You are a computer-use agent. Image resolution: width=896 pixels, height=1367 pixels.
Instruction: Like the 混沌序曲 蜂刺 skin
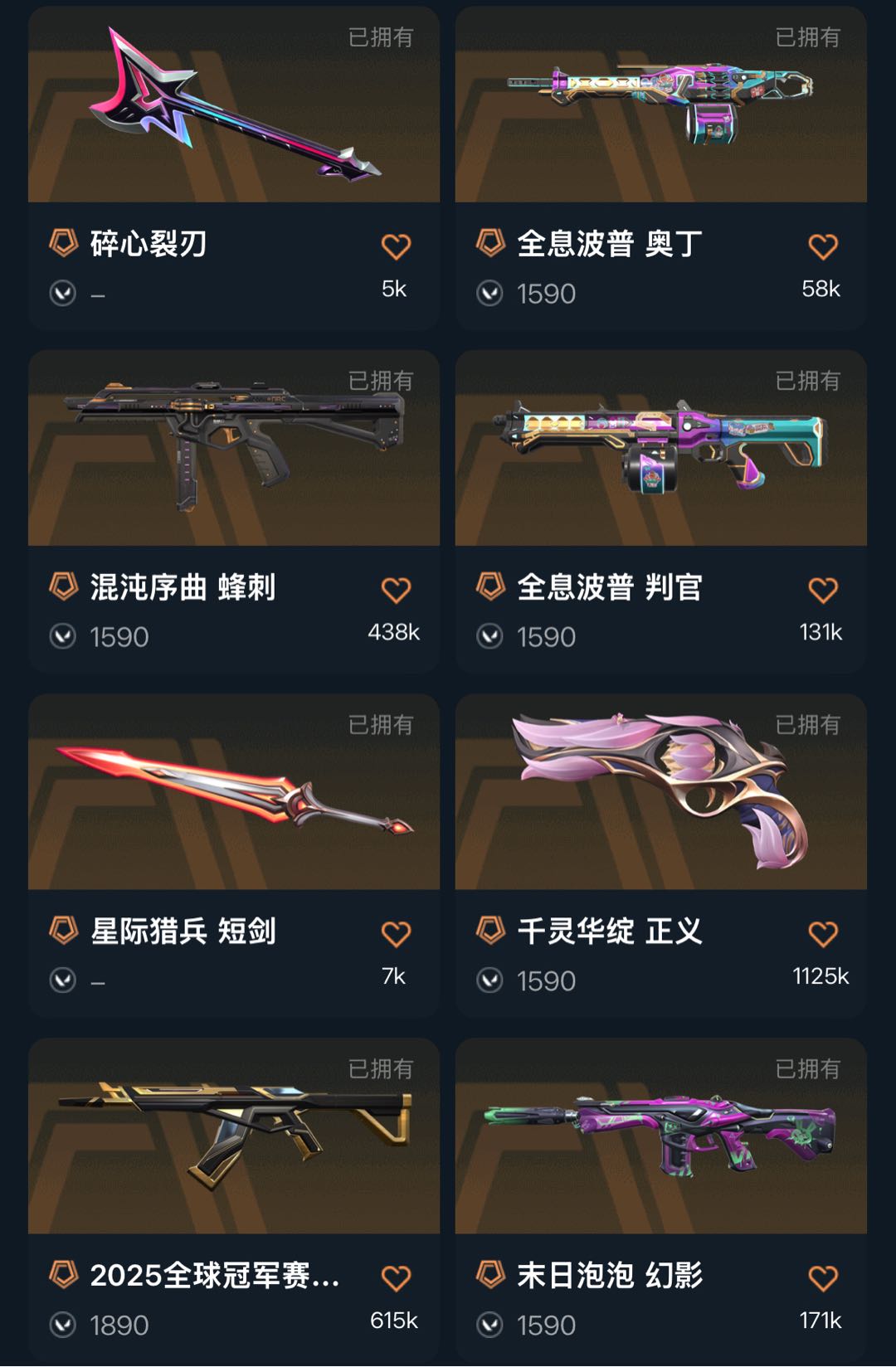pyautogui.click(x=396, y=590)
